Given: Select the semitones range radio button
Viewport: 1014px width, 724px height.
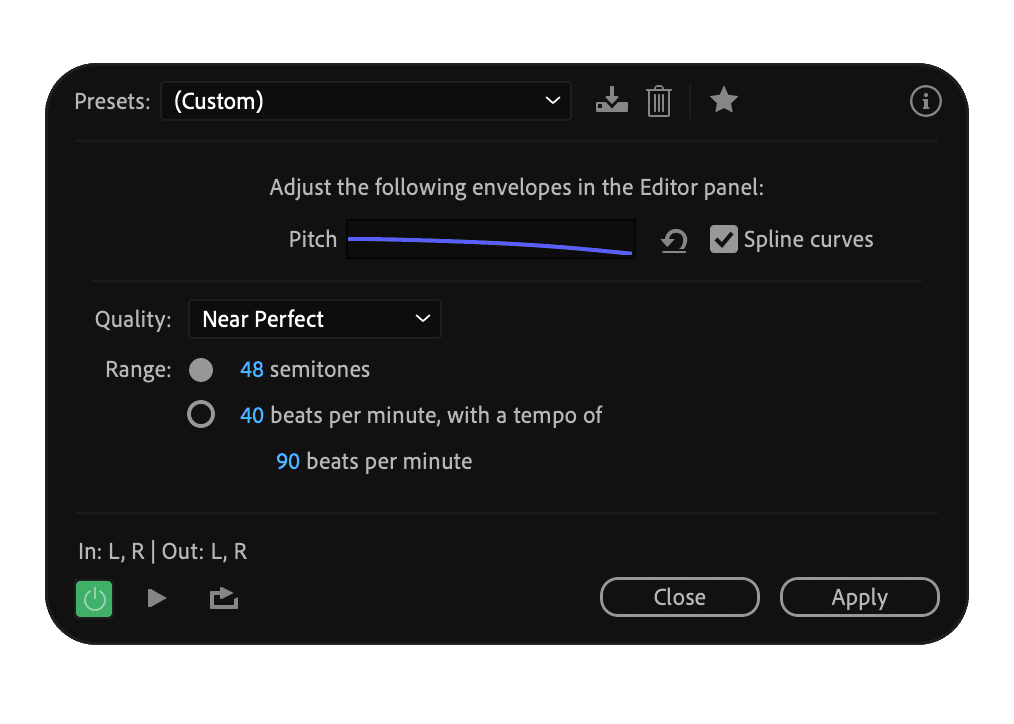Looking at the screenshot, I should coord(201,370).
